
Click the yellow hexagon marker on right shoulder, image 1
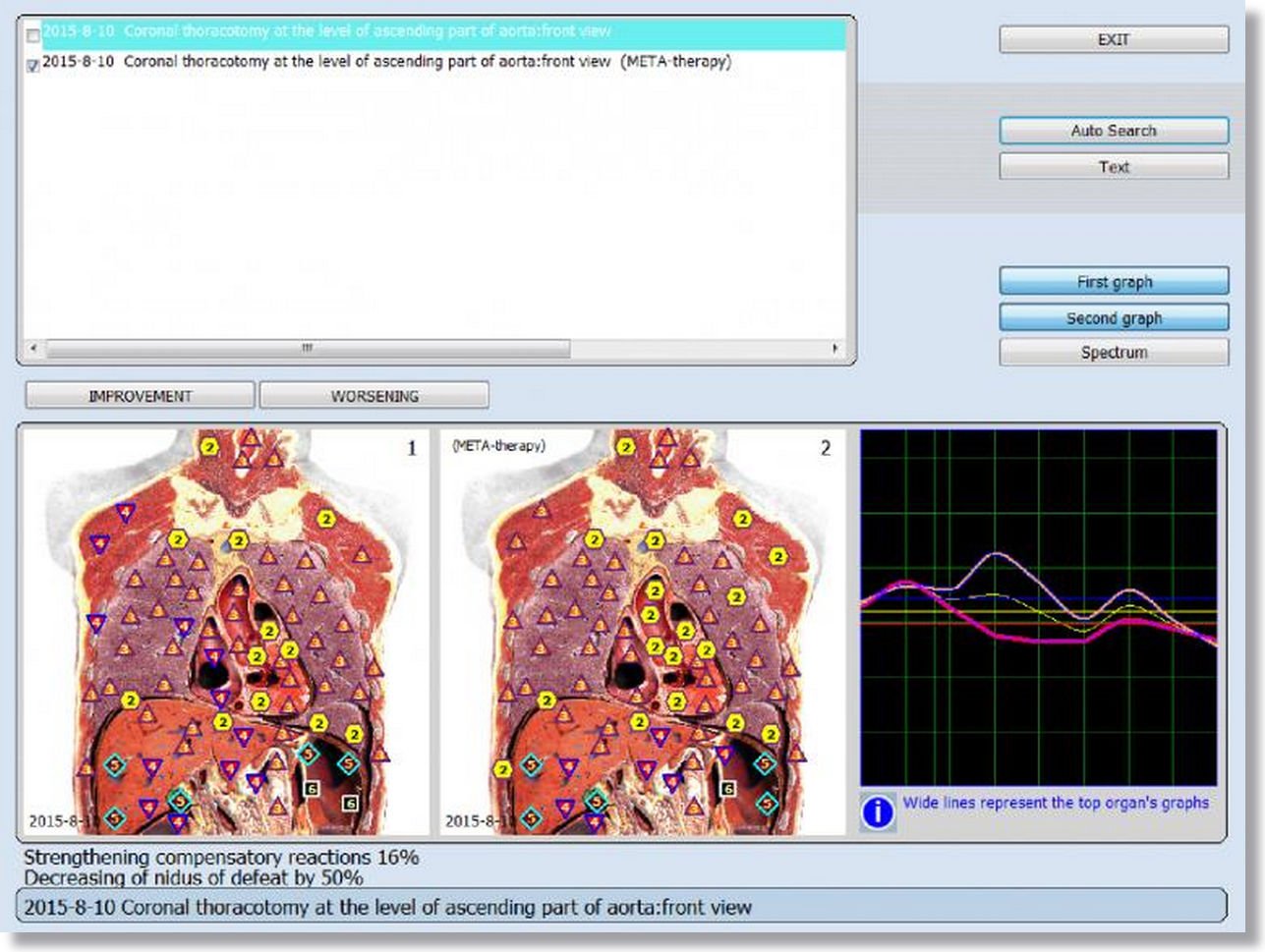[x=326, y=519]
